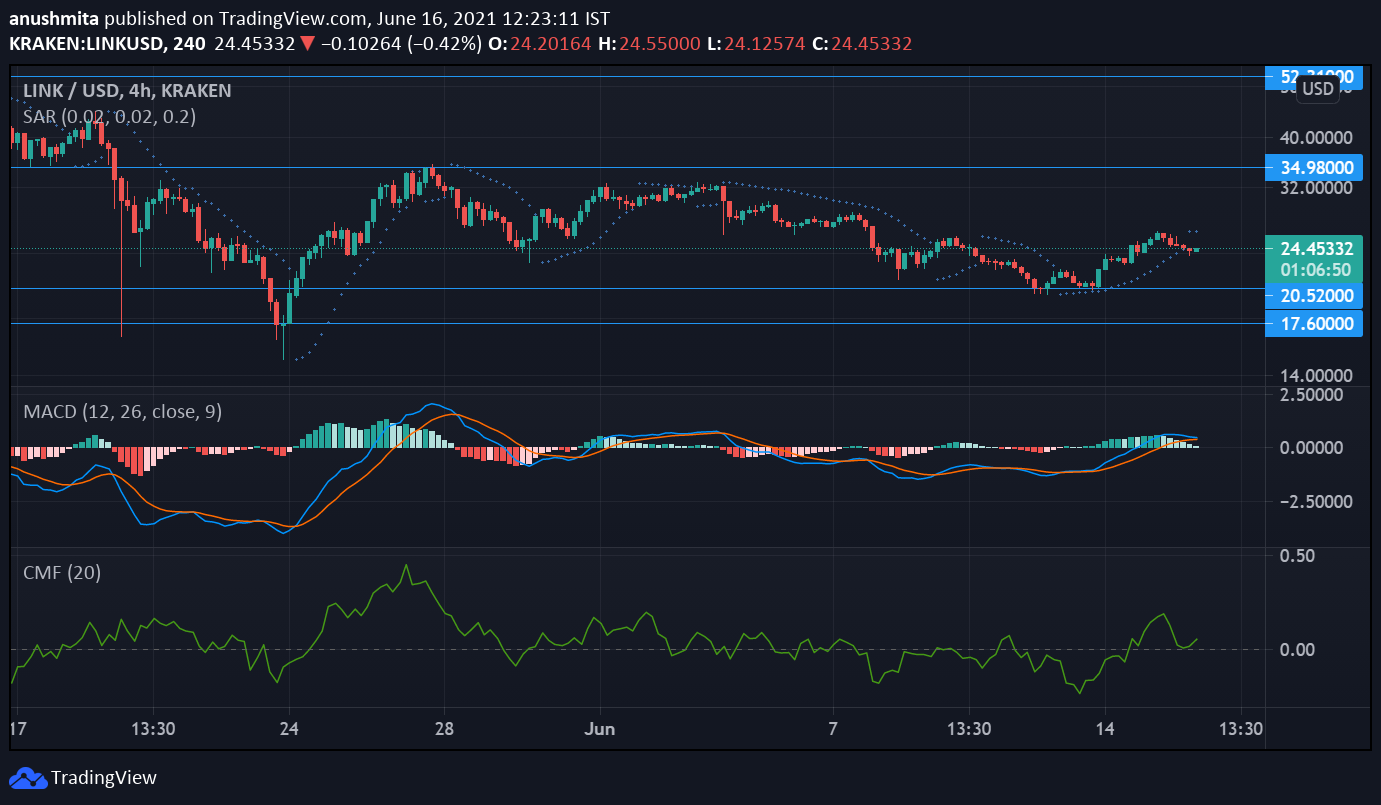Click the price axis value 14.00000
1381x805 pixels.
tap(1314, 376)
